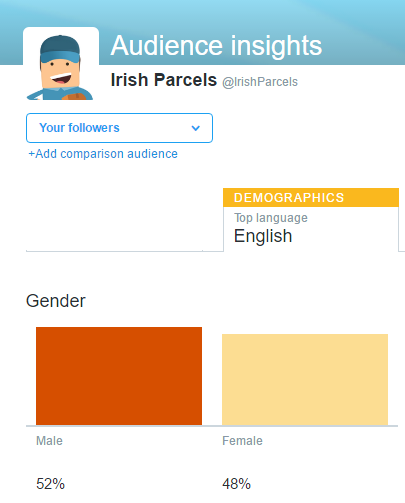Click the Gender section heading
Image resolution: width=405 pixels, height=503 pixels.
click(56, 301)
